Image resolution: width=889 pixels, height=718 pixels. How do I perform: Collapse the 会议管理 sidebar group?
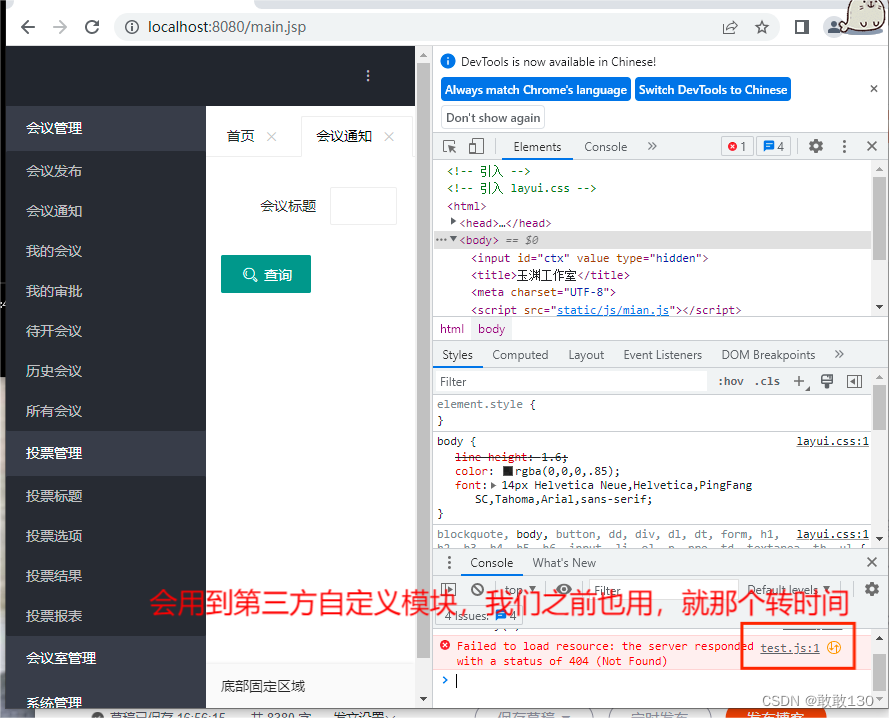[x=105, y=128]
